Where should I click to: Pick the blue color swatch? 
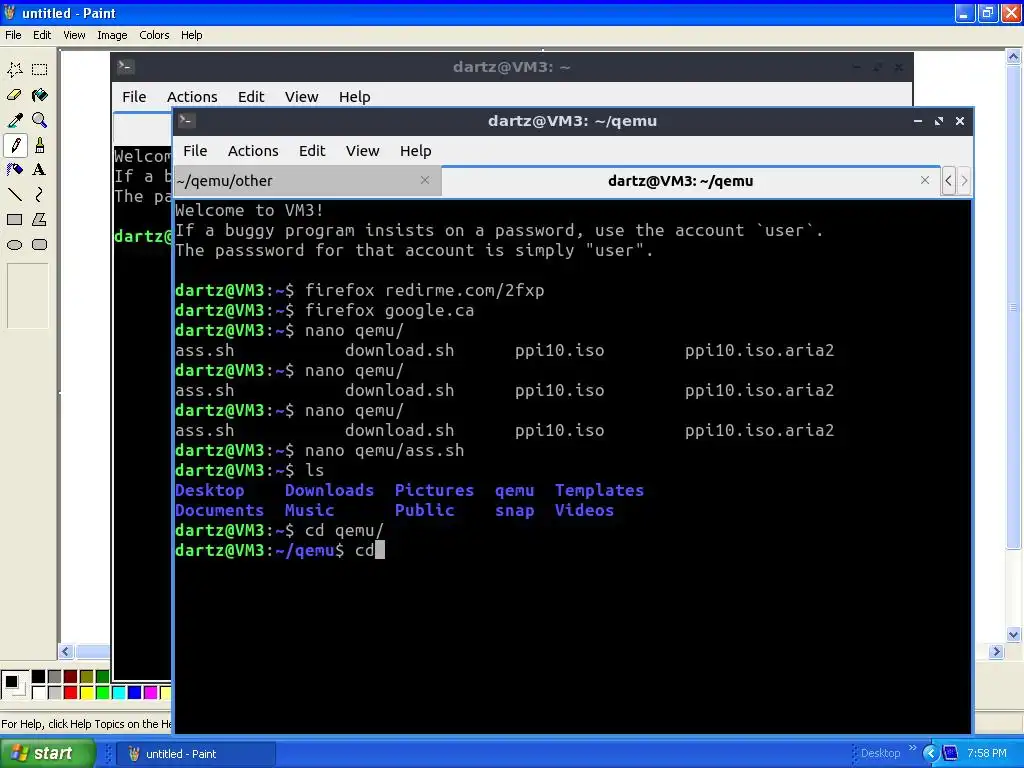(x=135, y=692)
